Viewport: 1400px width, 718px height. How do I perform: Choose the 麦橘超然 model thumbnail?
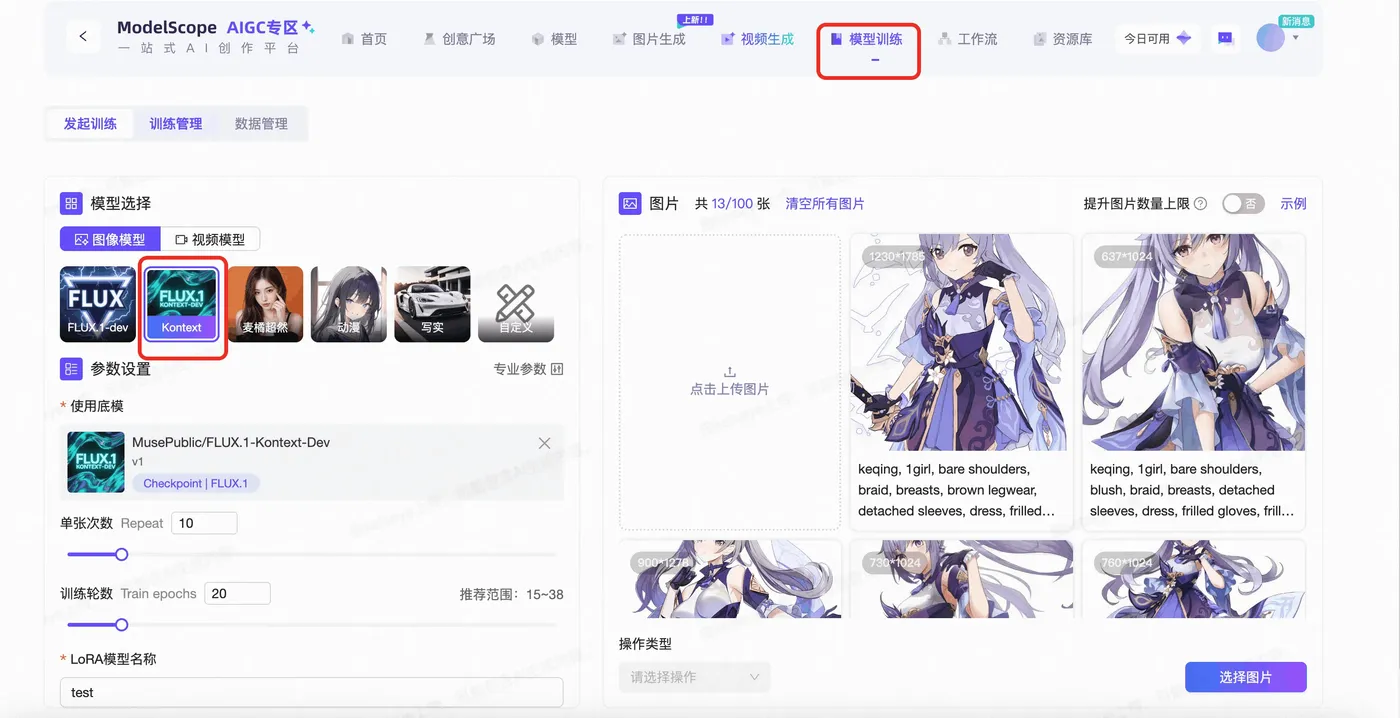tap(265, 304)
